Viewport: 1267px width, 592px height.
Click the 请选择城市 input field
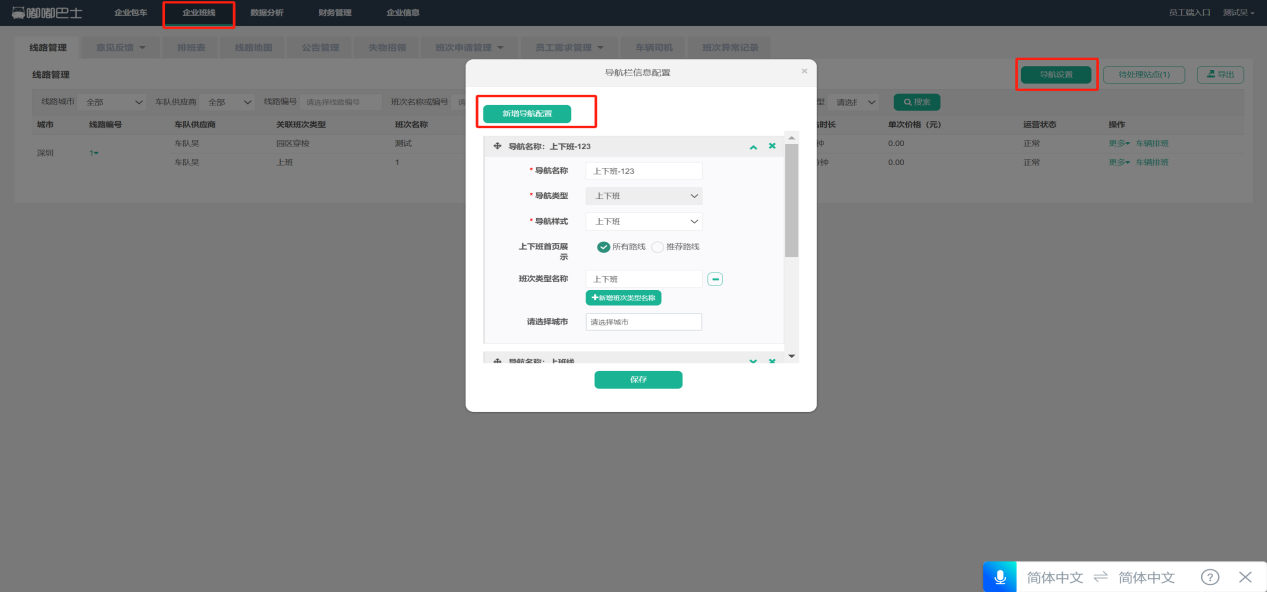(x=643, y=322)
